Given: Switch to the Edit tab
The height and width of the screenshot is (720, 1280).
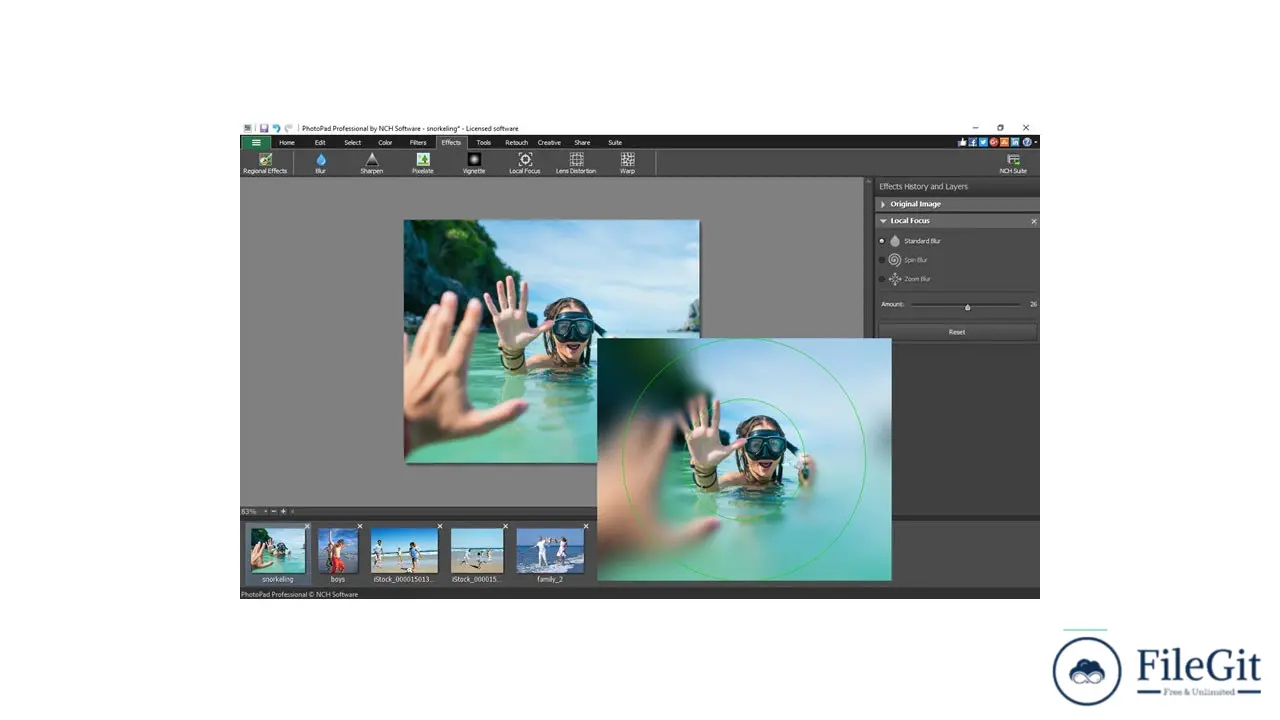Looking at the screenshot, I should pos(320,143).
